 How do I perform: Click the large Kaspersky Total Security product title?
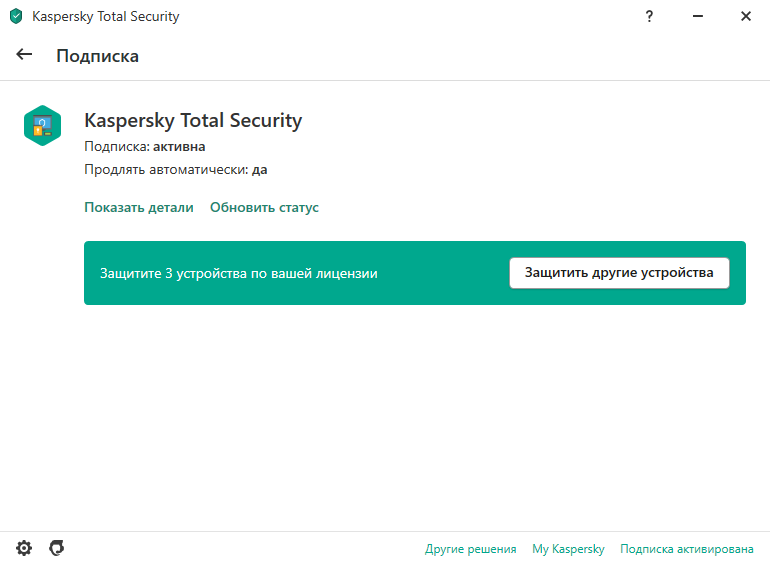pyautogui.click(x=193, y=120)
